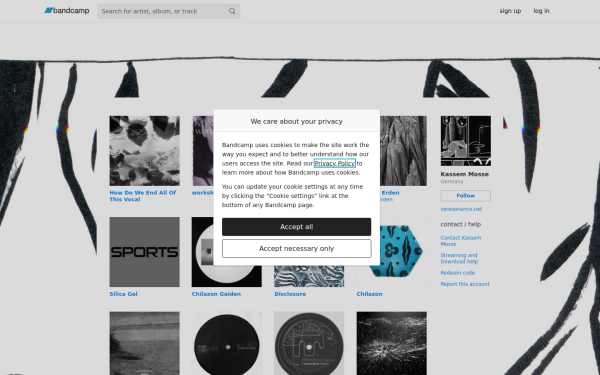Click the Bandcamp logo
Viewport: 600px width, 375px height.
67,11
